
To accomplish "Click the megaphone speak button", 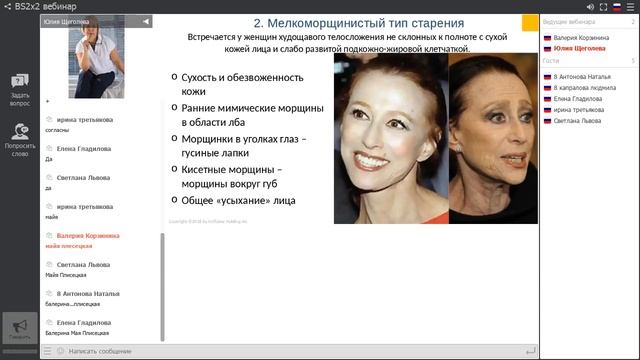I will (x=20, y=328).
